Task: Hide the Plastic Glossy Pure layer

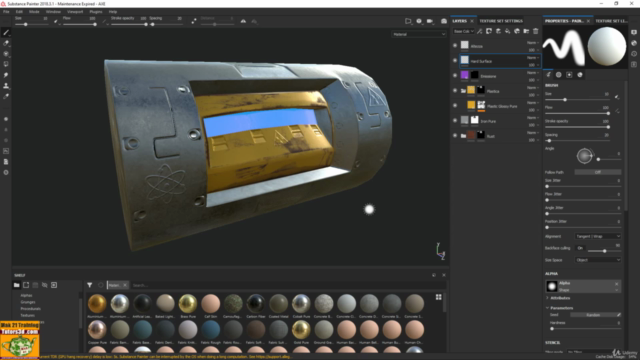Action: pyautogui.click(x=455, y=105)
